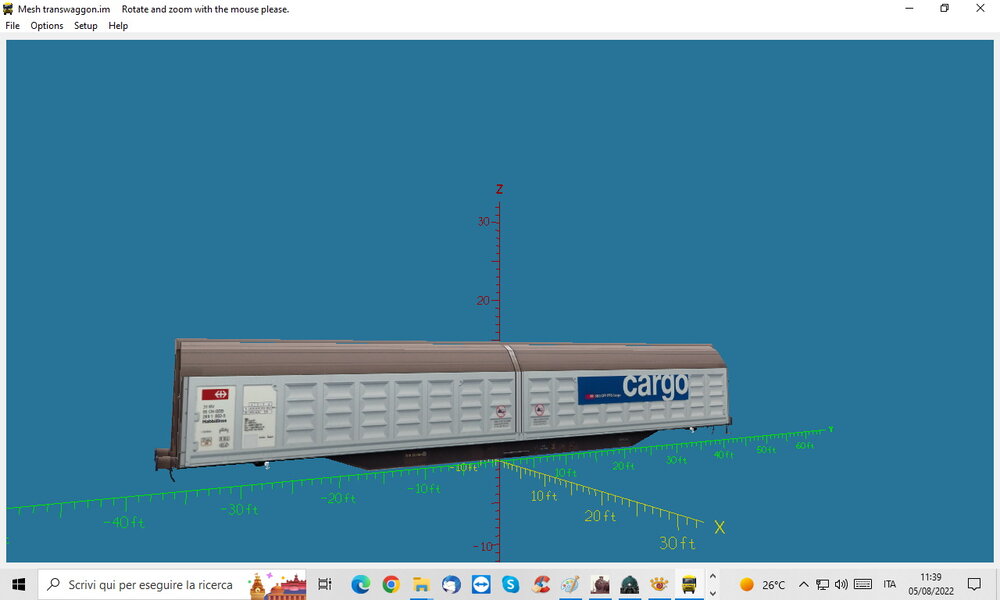Launch Microsoft Edge from taskbar
Viewport: 1000px width, 600px height.
coord(360,584)
